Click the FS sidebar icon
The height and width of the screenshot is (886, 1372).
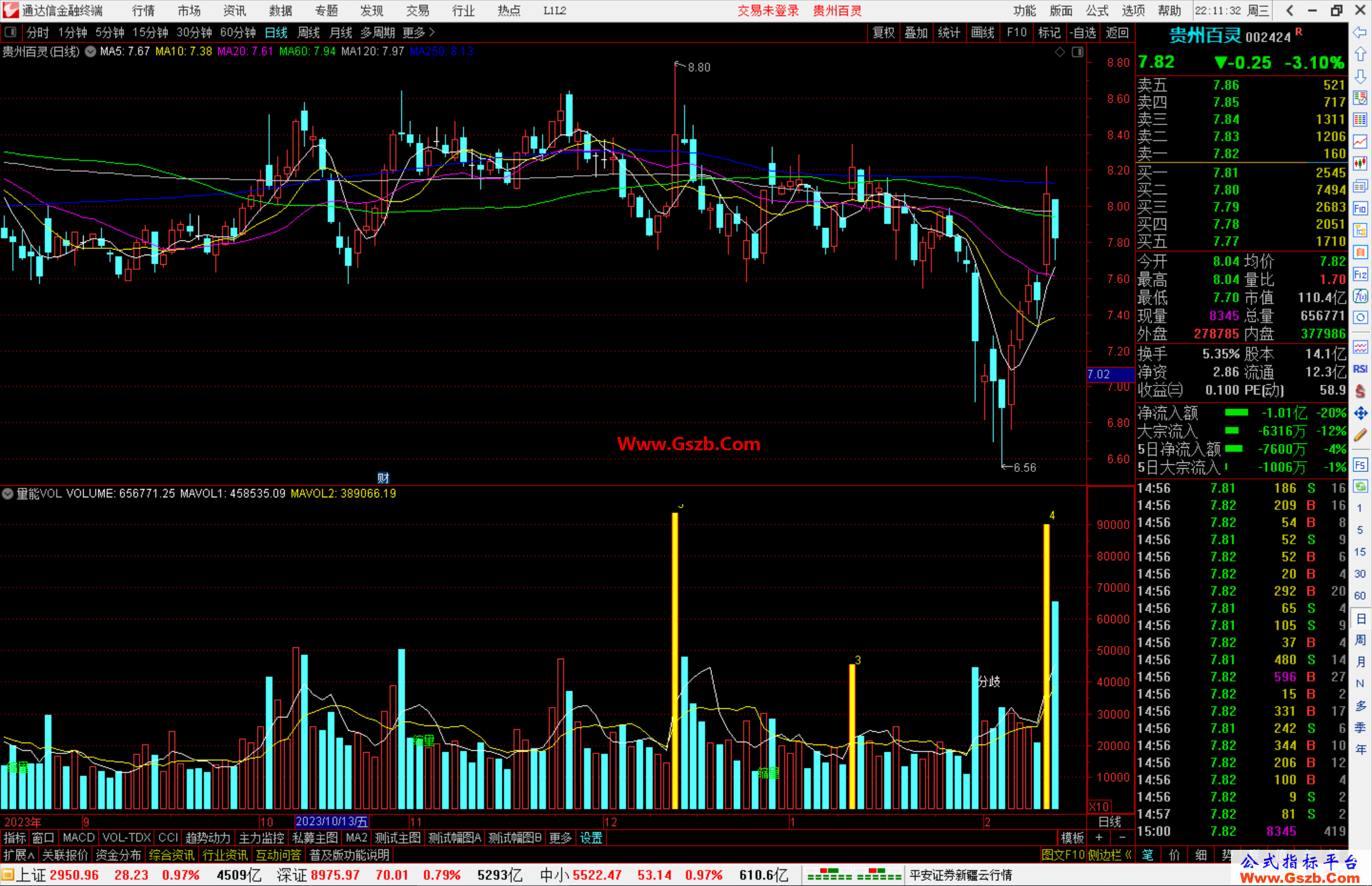tap(1360, 465)
